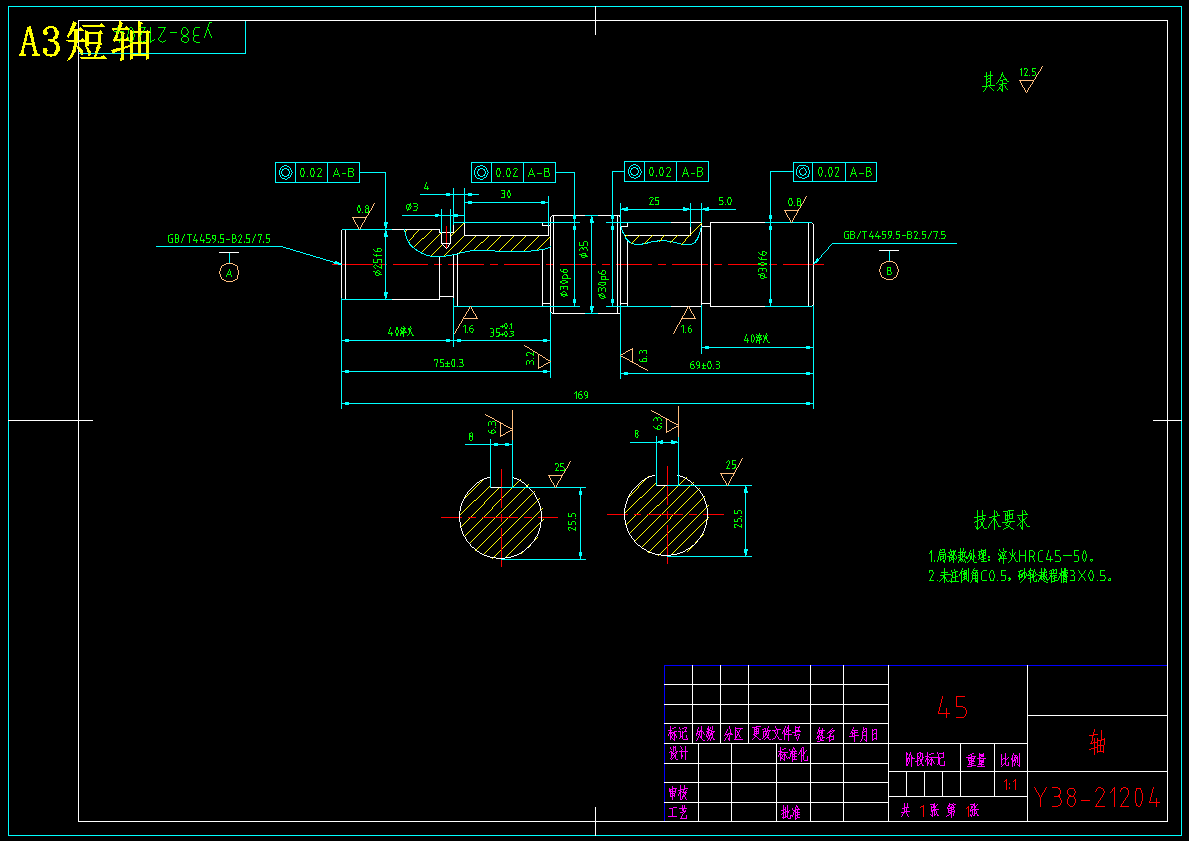Select the note about C0.5 chamfers
Viewport: 1189px width, 841px height.
click(x=1021, y=576)
